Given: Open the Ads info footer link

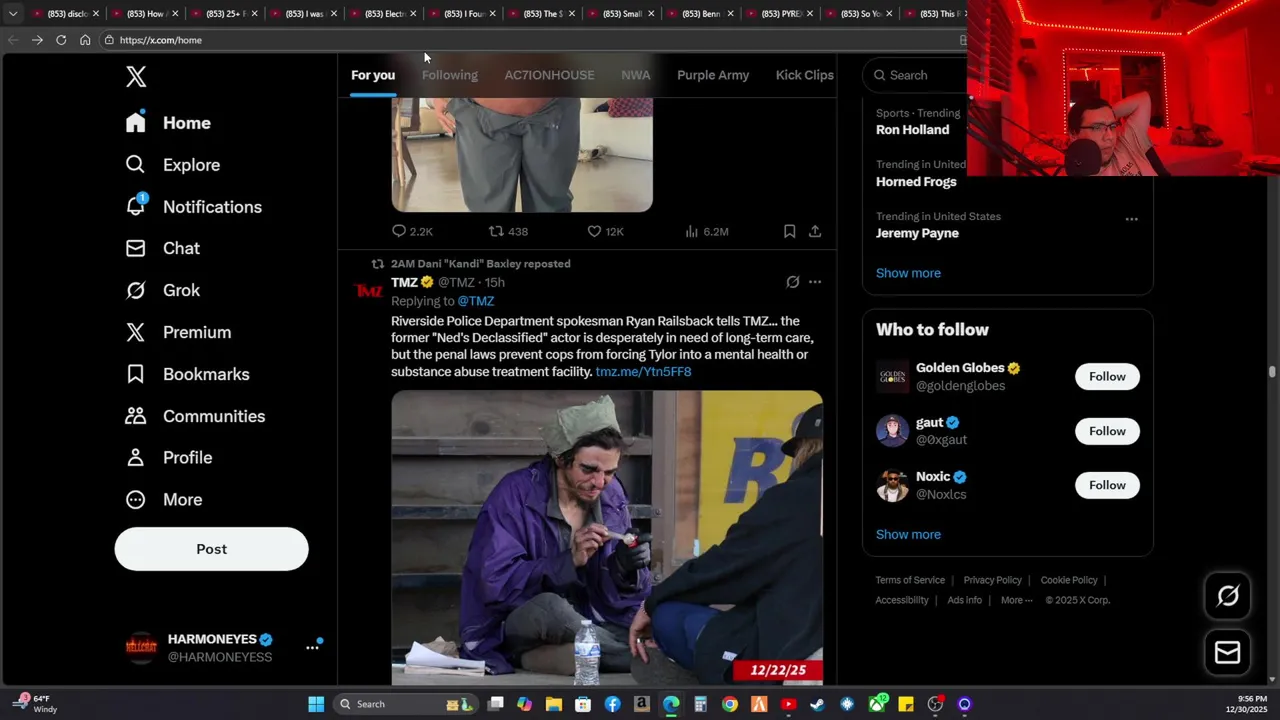Looking at the screenshot, I should [x=965, y=600].
